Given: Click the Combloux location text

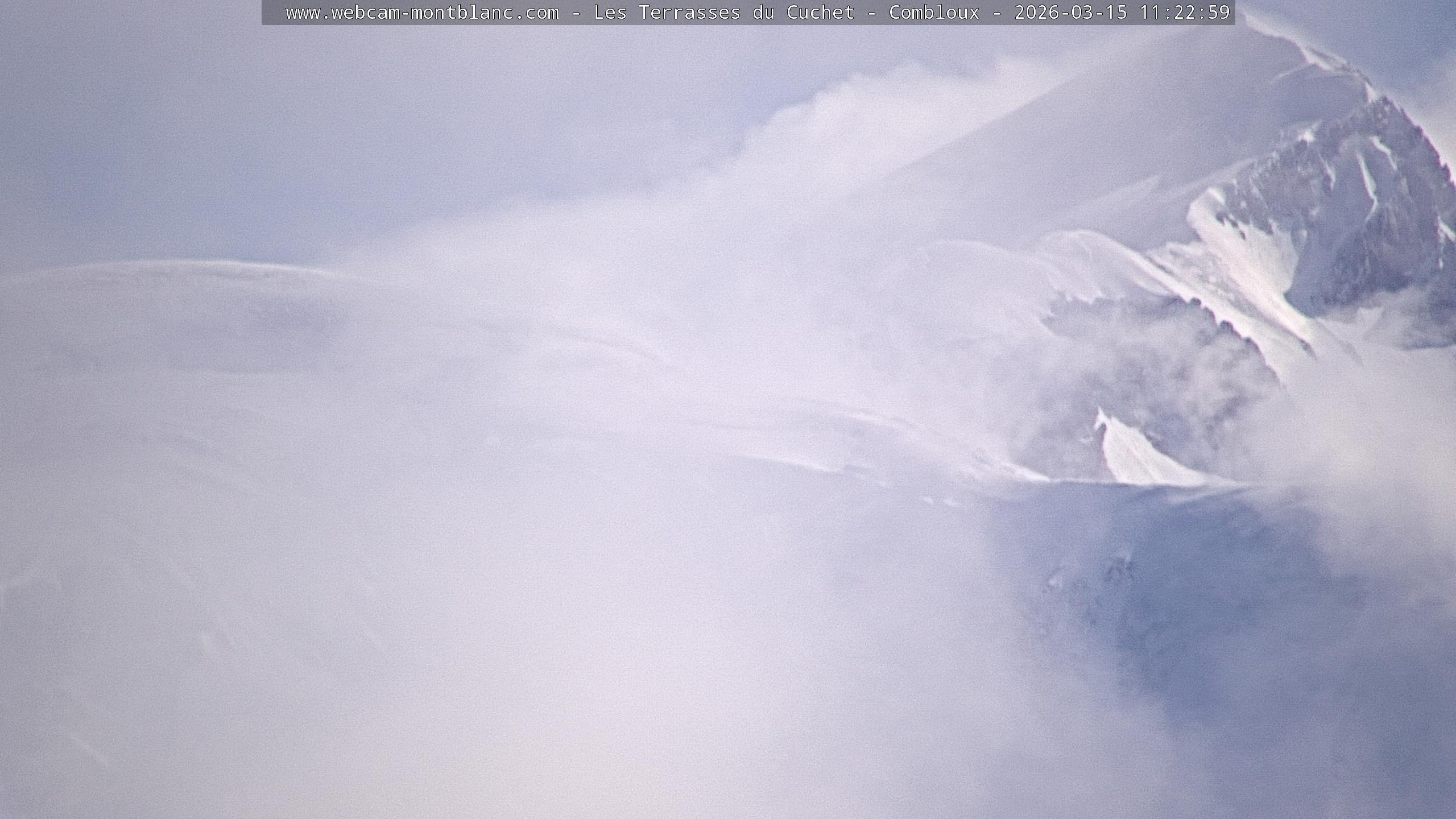Looking at the screenshot, I should click(934, 13).
